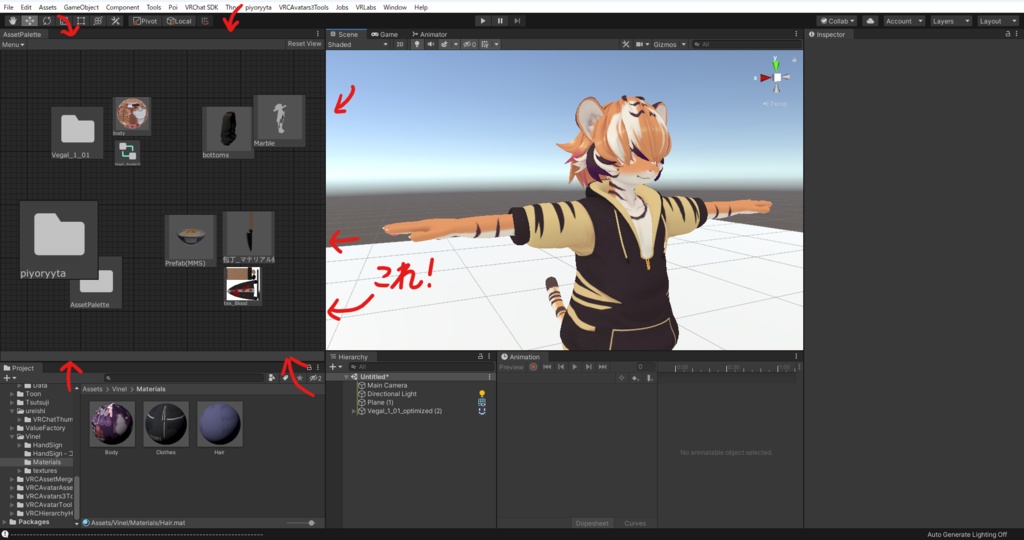Toggle hidden packages count in Project
The height and width of the screenshot is (540, 1024).
[x=315, y=378]
